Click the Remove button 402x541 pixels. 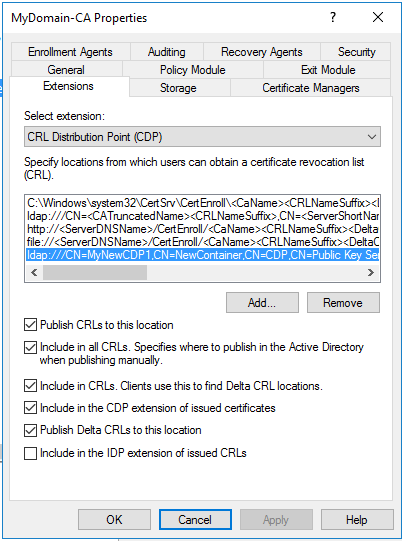click(x=343, y=303)
